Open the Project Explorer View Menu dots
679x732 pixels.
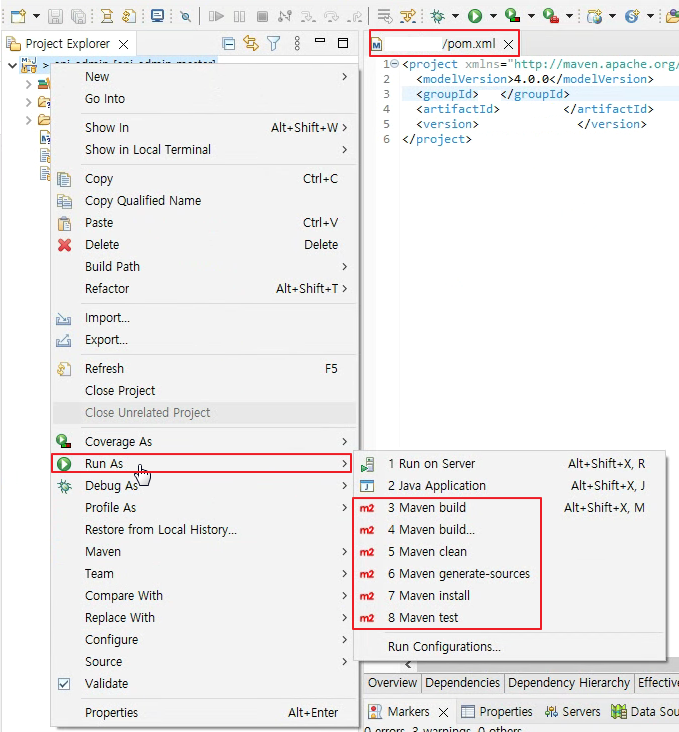pyautogui.click(x=297, y=44)
